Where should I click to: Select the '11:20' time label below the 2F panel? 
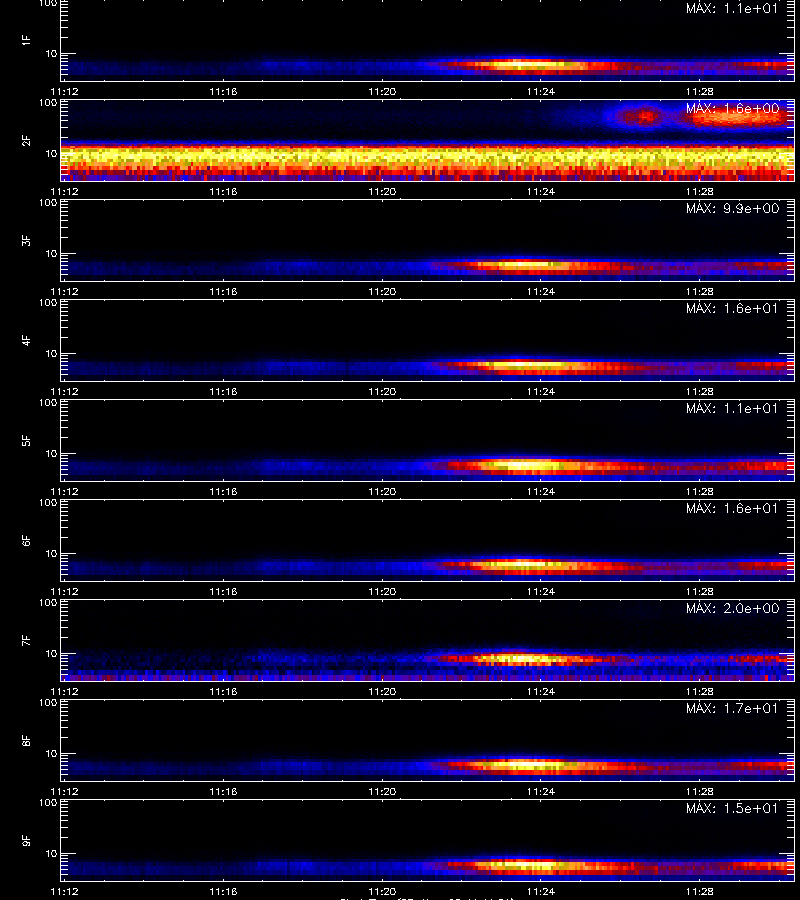point(382,191)
